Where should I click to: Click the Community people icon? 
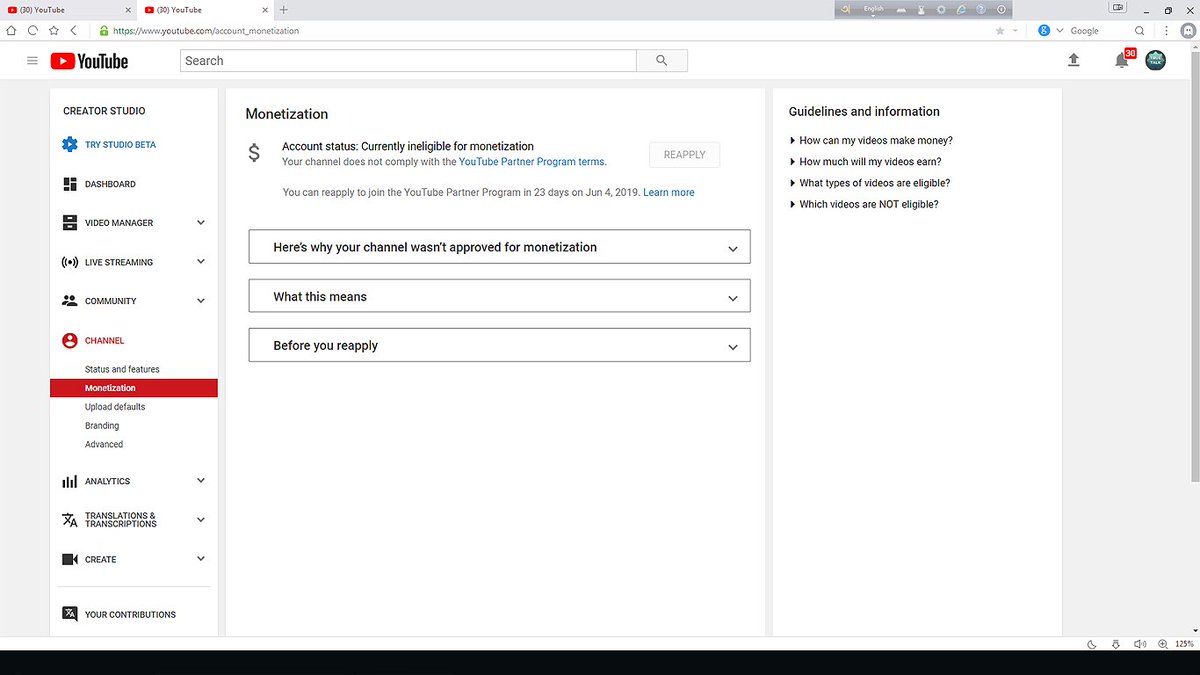(x=70, y=301)
